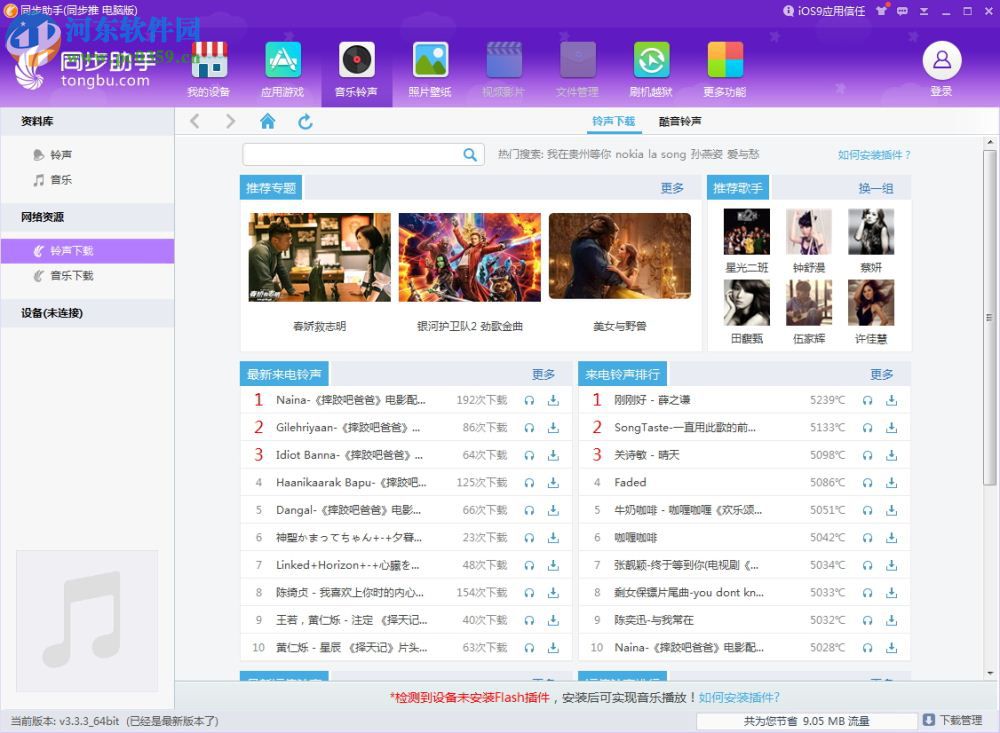1000x733 pixels.
Task: Click search magnifier icon in search box
Action: (470, 155)
